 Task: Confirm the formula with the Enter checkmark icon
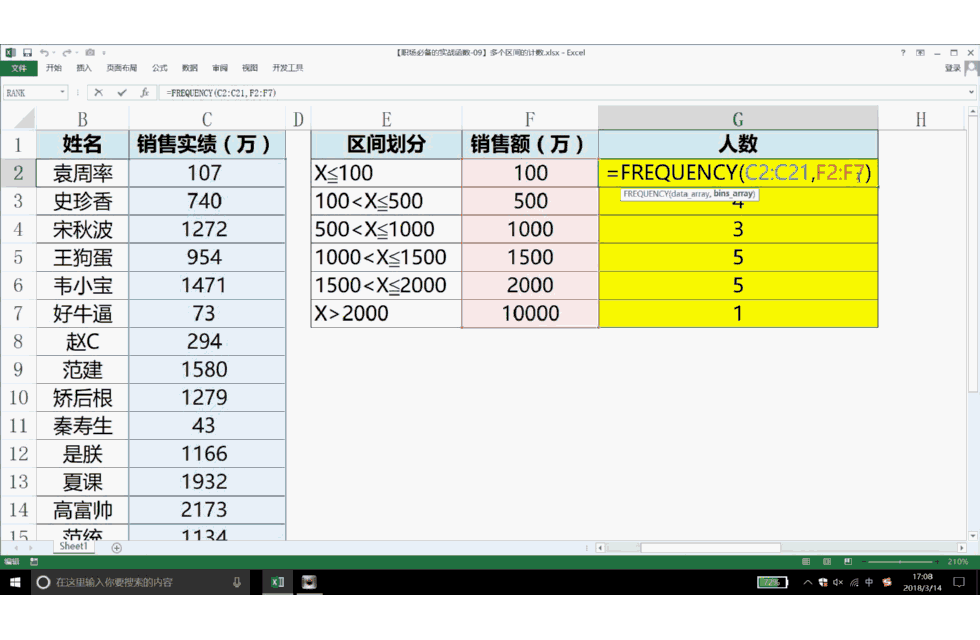[x=120, y=91]
